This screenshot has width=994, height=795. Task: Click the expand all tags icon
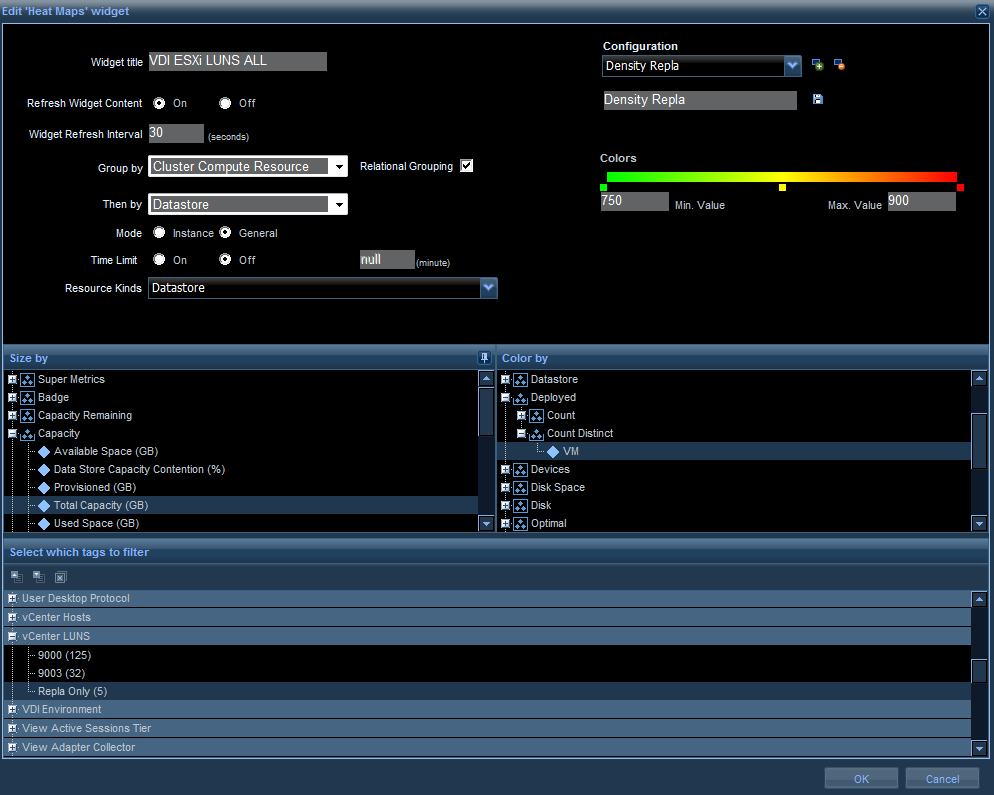tap(38, 577)
